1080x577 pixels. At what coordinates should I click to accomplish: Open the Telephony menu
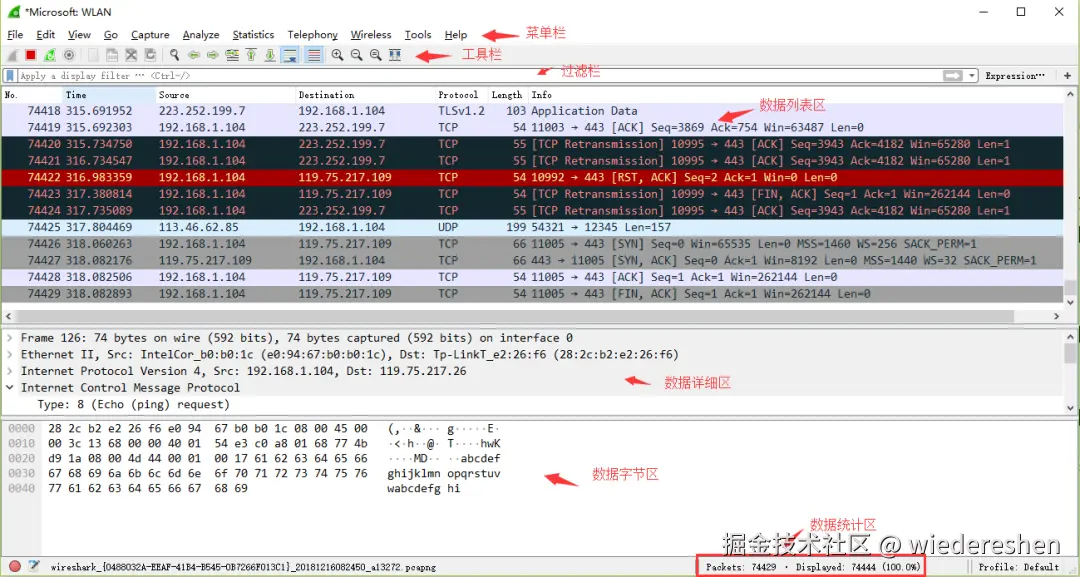(x=313, y=34)
